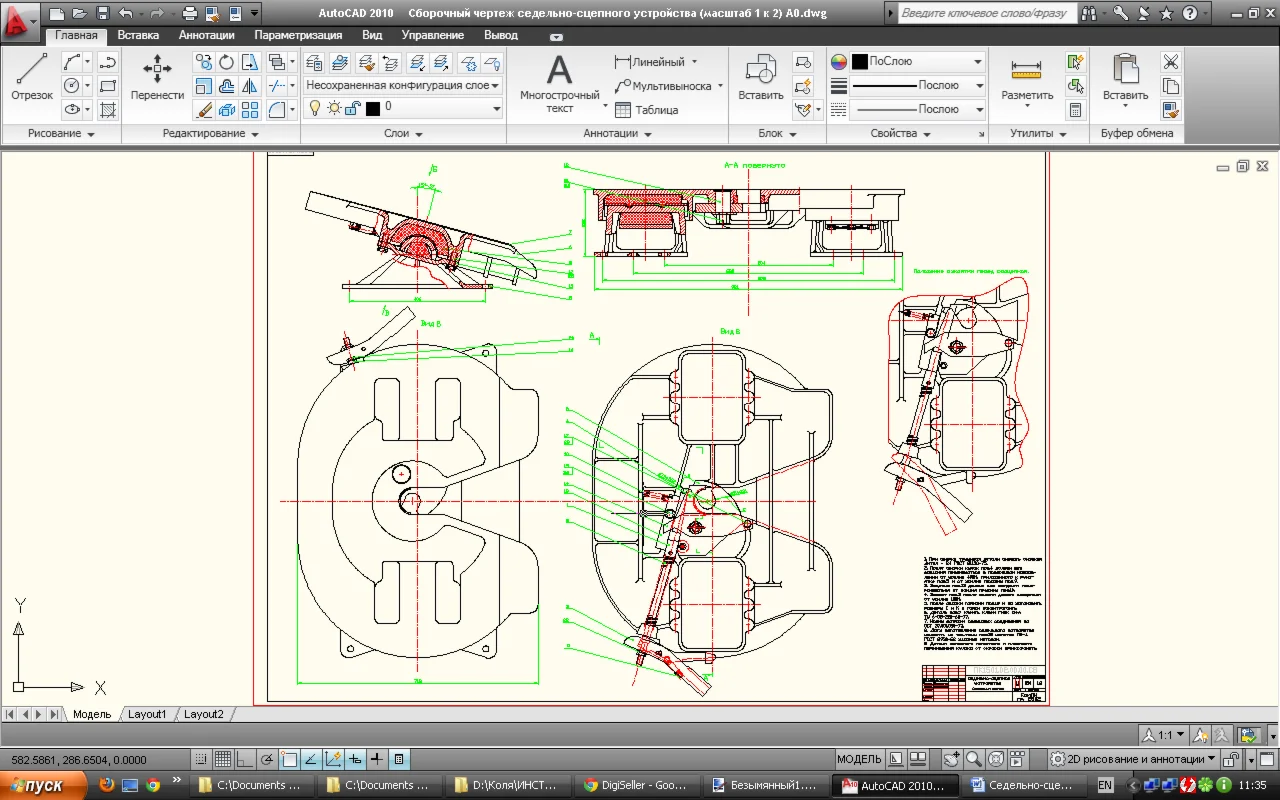Viewport: 1280px width, 800px height.
Task: Click the Rotate tool in Редактирование
Action: point(227,62)
